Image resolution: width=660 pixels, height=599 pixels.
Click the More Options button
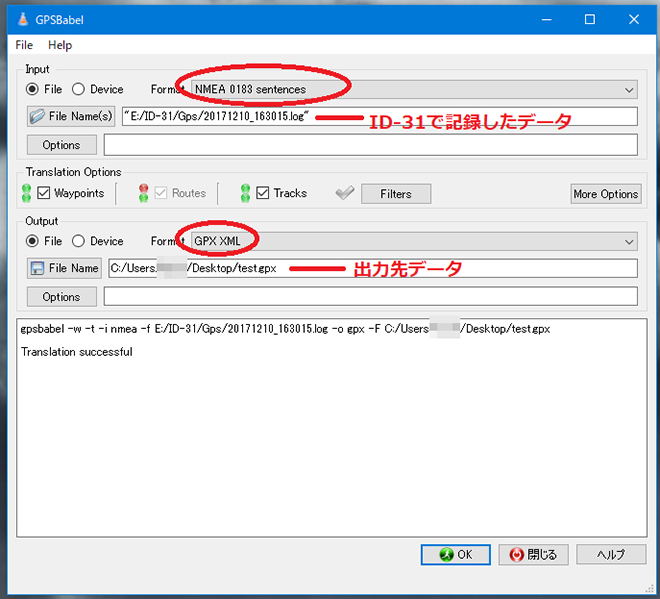coord(606,194)
